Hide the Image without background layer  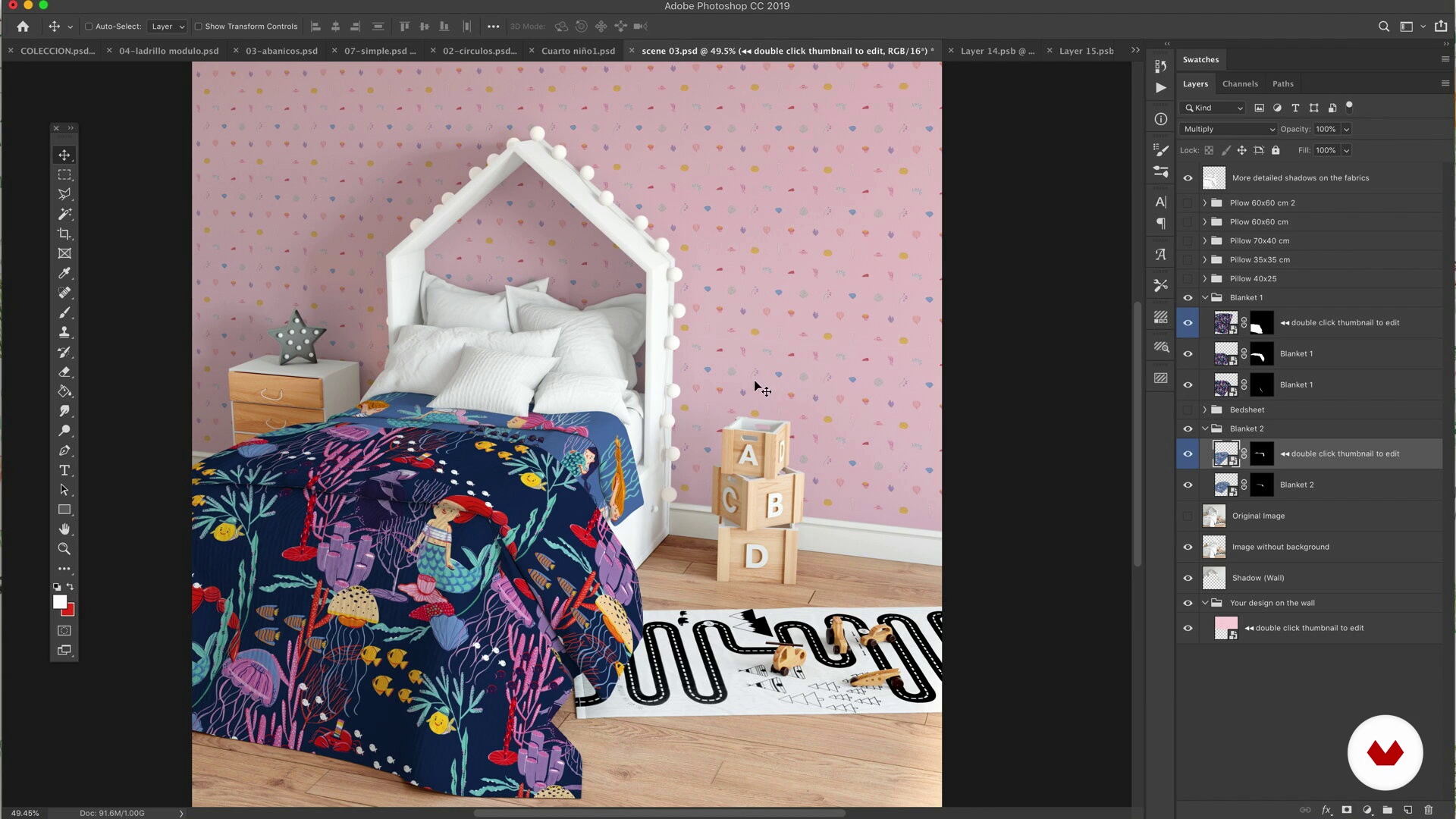[1188, 548]
